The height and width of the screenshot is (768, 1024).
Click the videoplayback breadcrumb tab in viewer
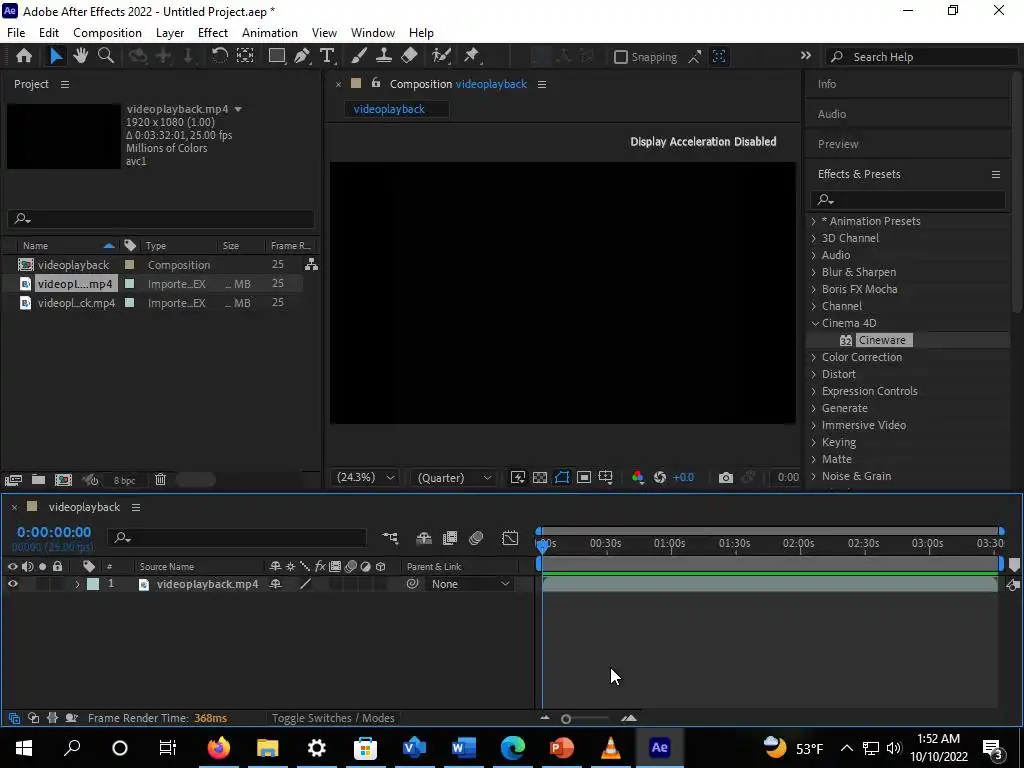(389, 109)
